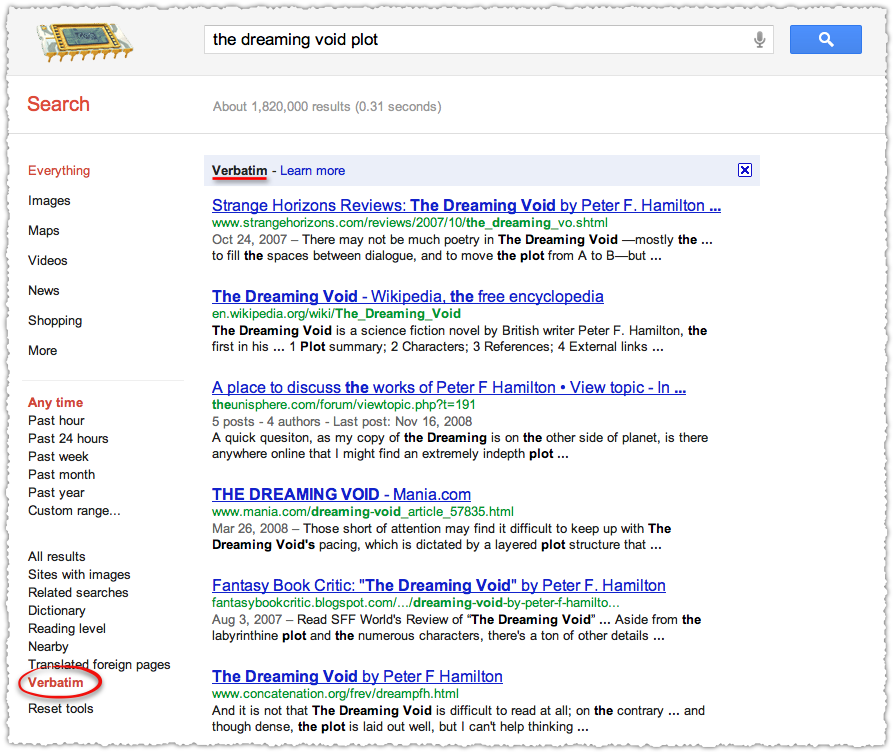Viewport: 893px width, 752px height.
Task: Open The Dreaming Void concatenation.org result
Action: [357, 676]
